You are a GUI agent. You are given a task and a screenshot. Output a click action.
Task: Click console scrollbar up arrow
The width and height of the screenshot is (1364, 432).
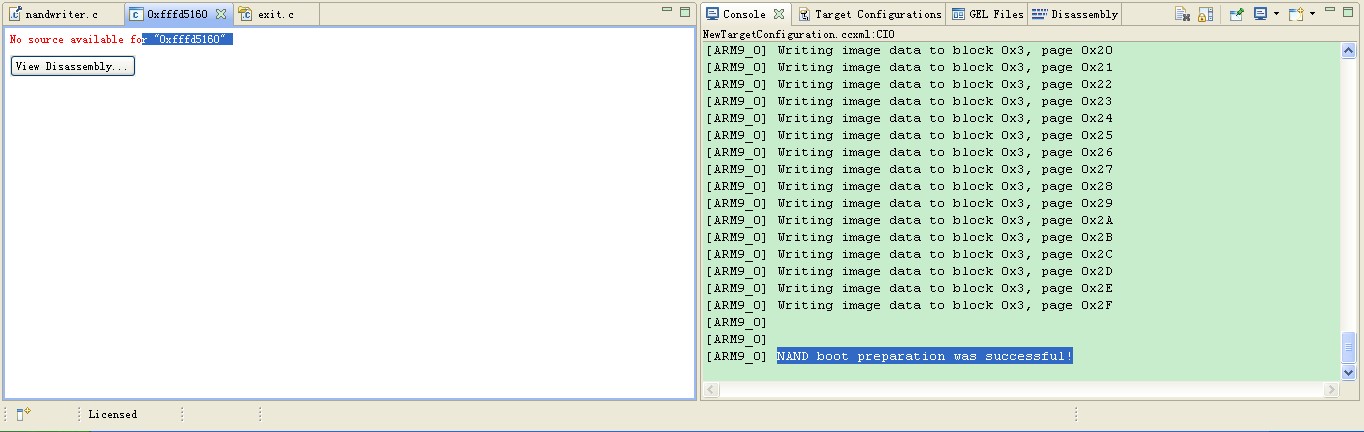(1348, 49)
